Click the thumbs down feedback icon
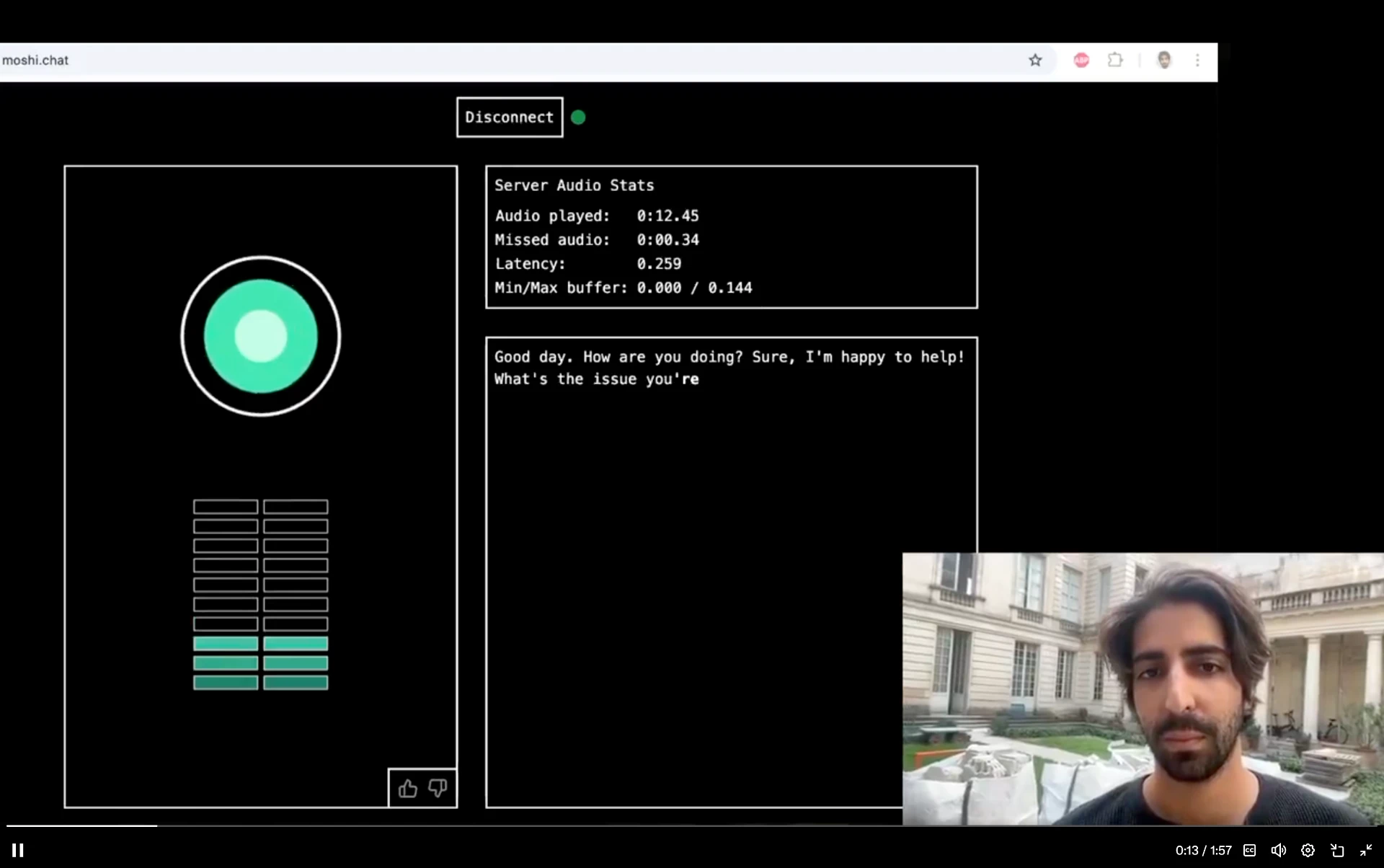 point(438,788)
